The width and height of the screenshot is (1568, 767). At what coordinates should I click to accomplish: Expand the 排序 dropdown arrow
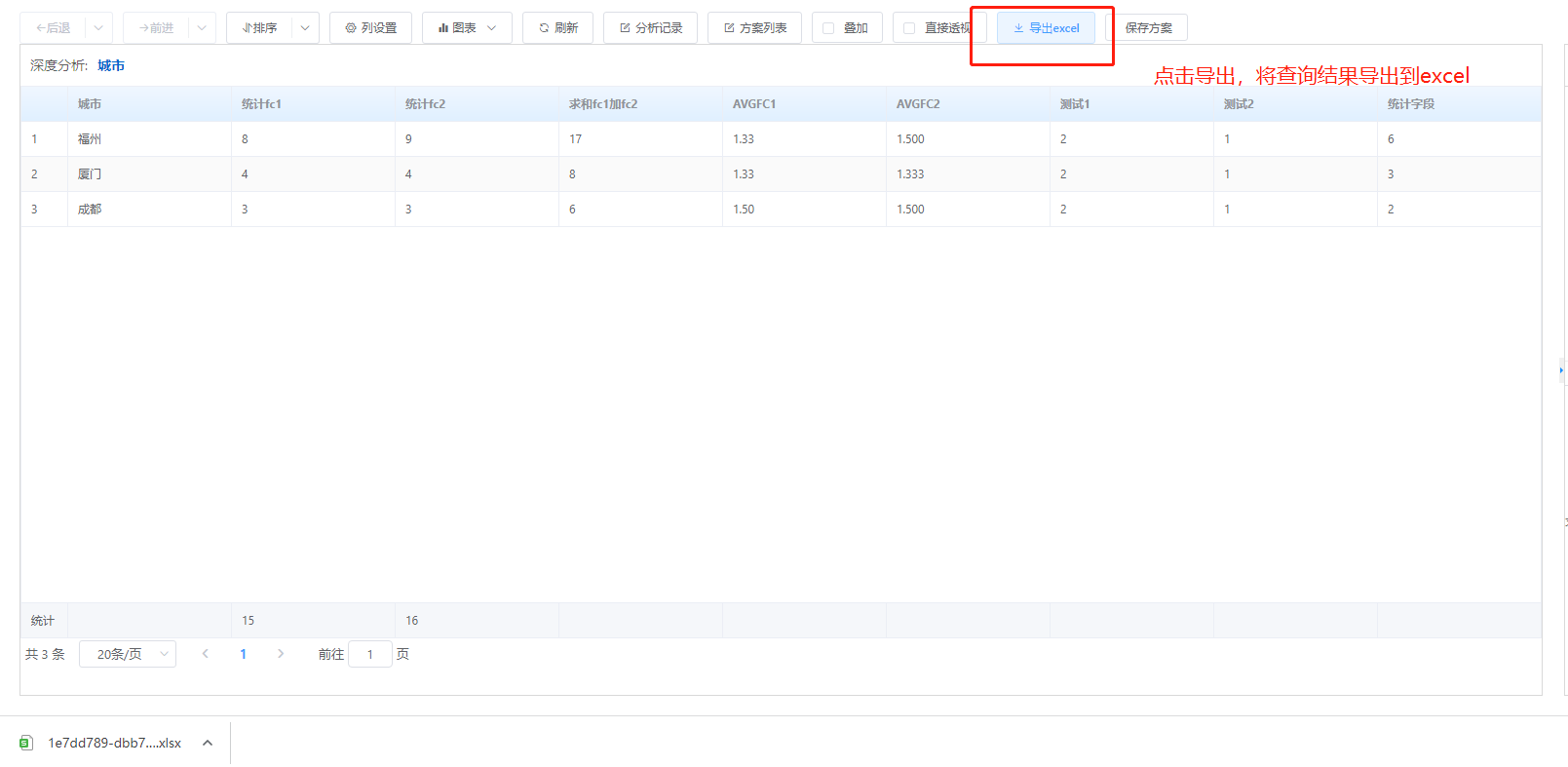(x=305, y=28)
